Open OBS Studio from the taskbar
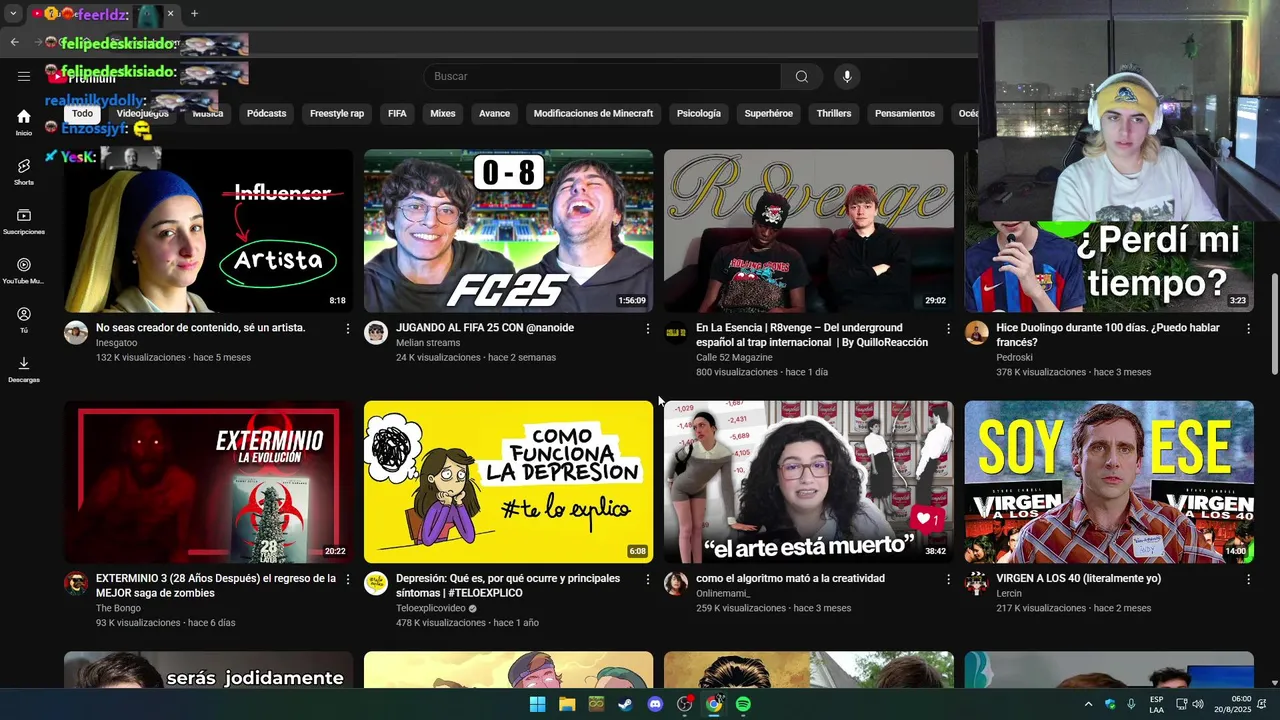The height and width of the screenshot is (720, 1280). coord(684,704)
